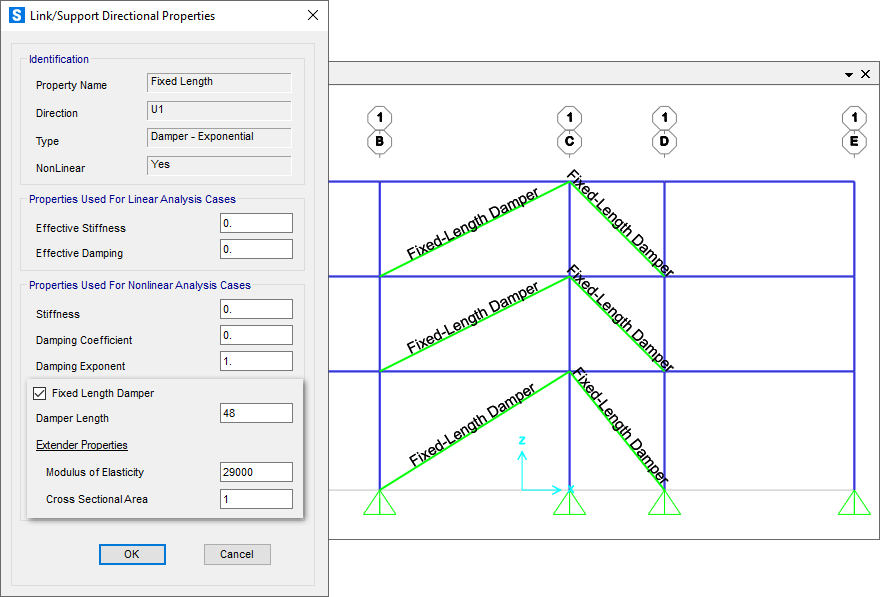The image size is (880, 597).
Task: Click the NonLinear field showing Yes
Action: (x=218, y=164)
